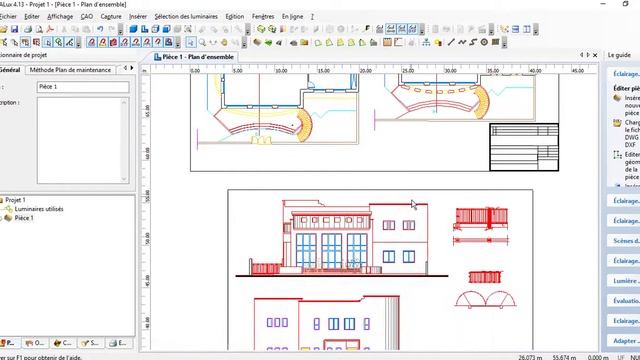
Task: Undo the last action with the blue arrow
Action: coord(100,29)
